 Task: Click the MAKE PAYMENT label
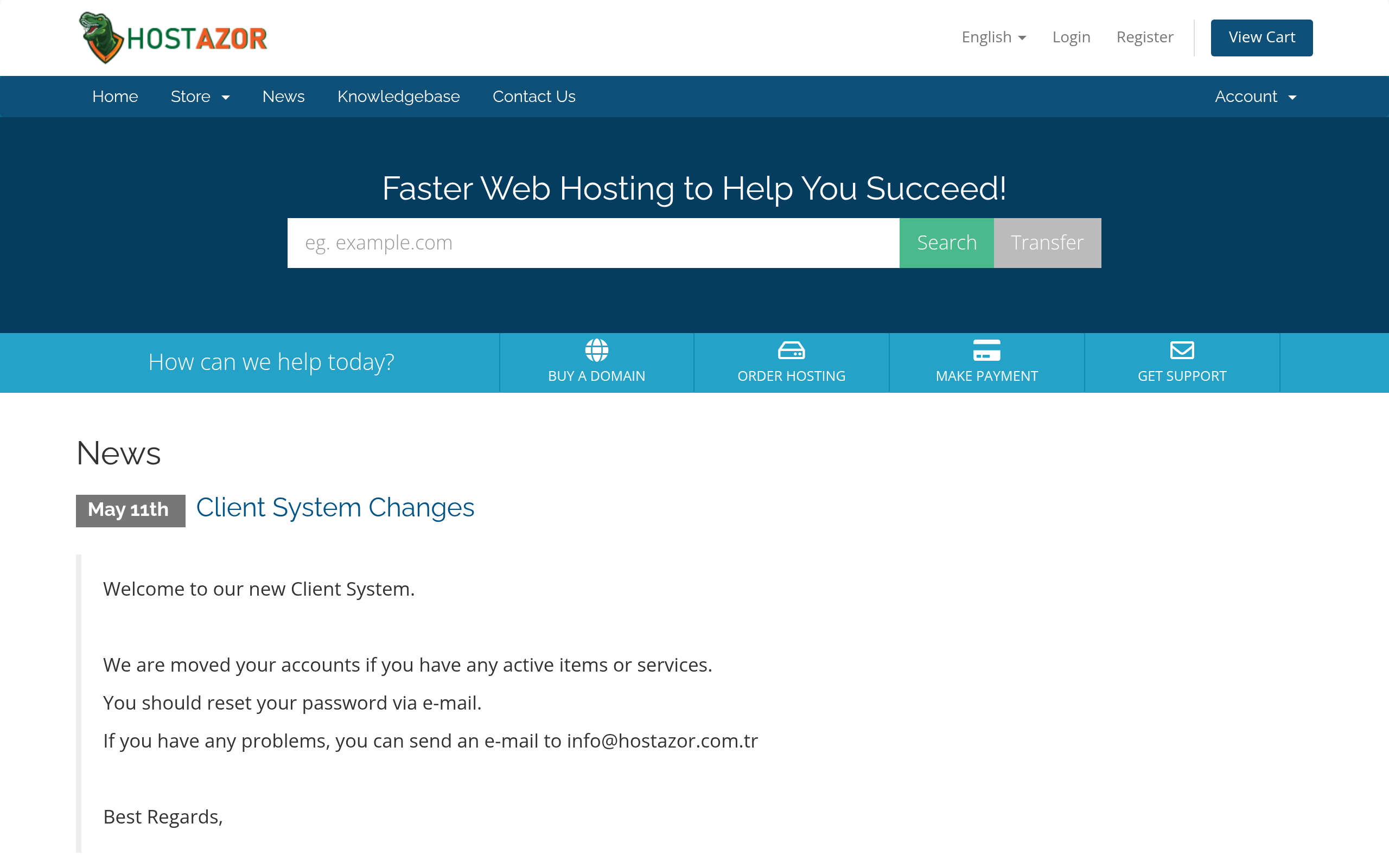click(x=986, y=376)
